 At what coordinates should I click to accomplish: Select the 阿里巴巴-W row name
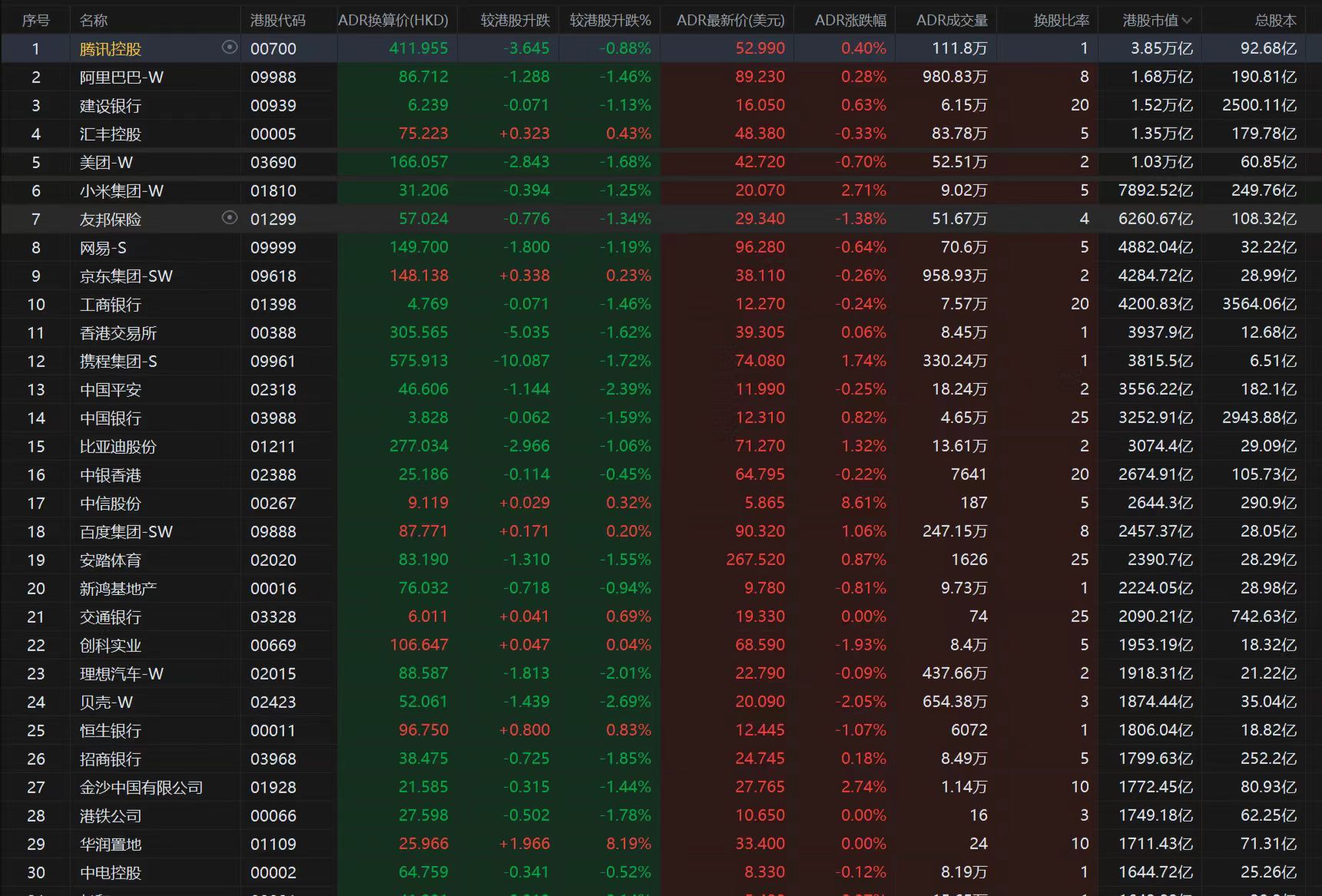[x=121, y=78]
